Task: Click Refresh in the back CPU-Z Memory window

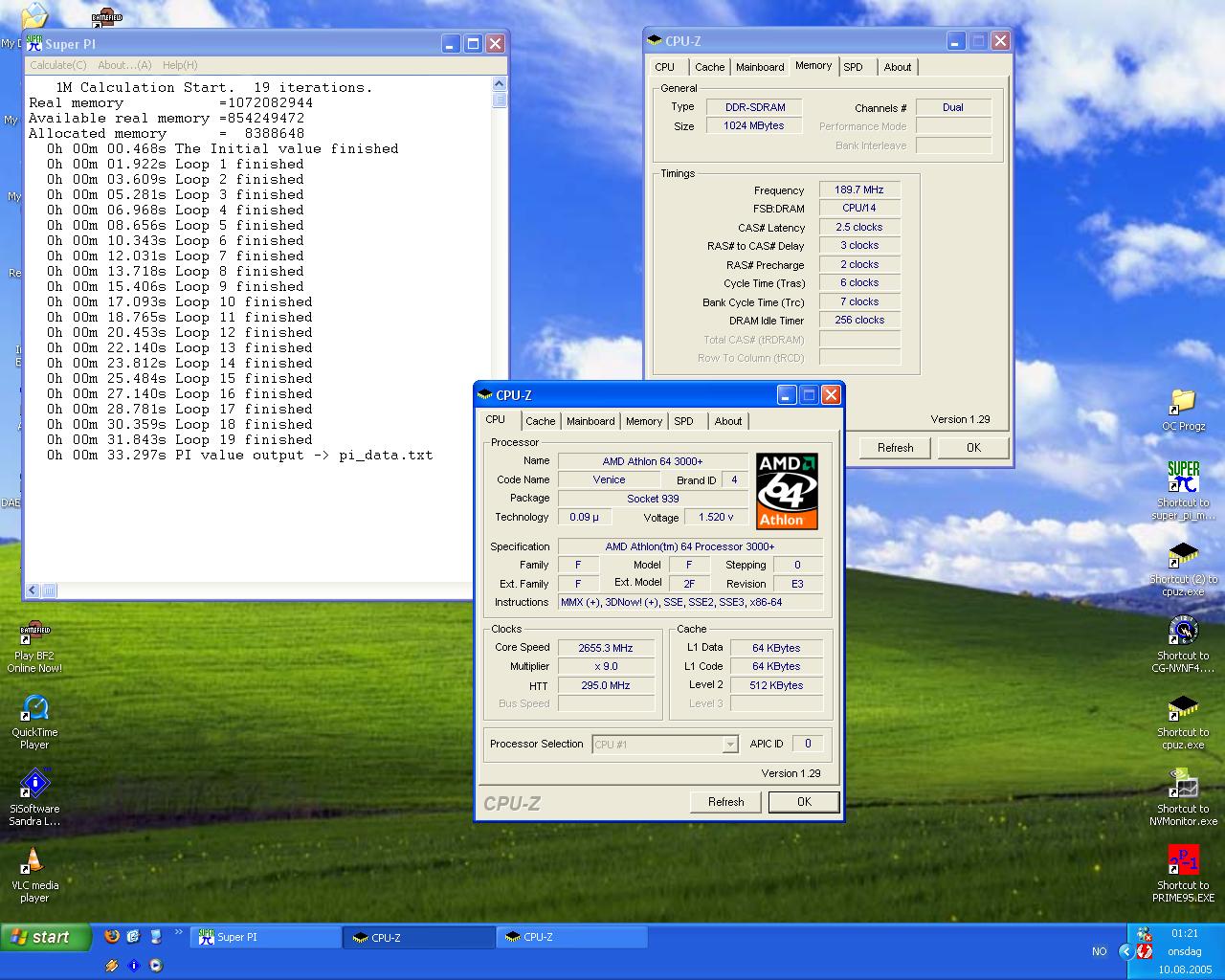Action: pyautogui.click(x=896, y=448)
